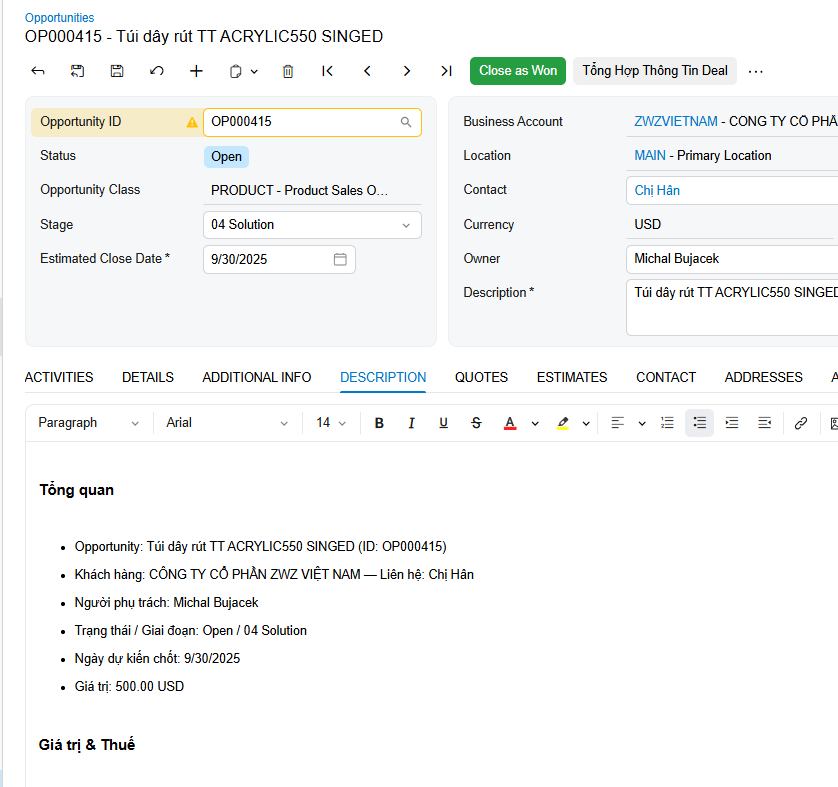The width and height of the screenshot is (838, 787).
Task: Open the Stage dropdown showing 04 Solution
Action: point(407,225)
